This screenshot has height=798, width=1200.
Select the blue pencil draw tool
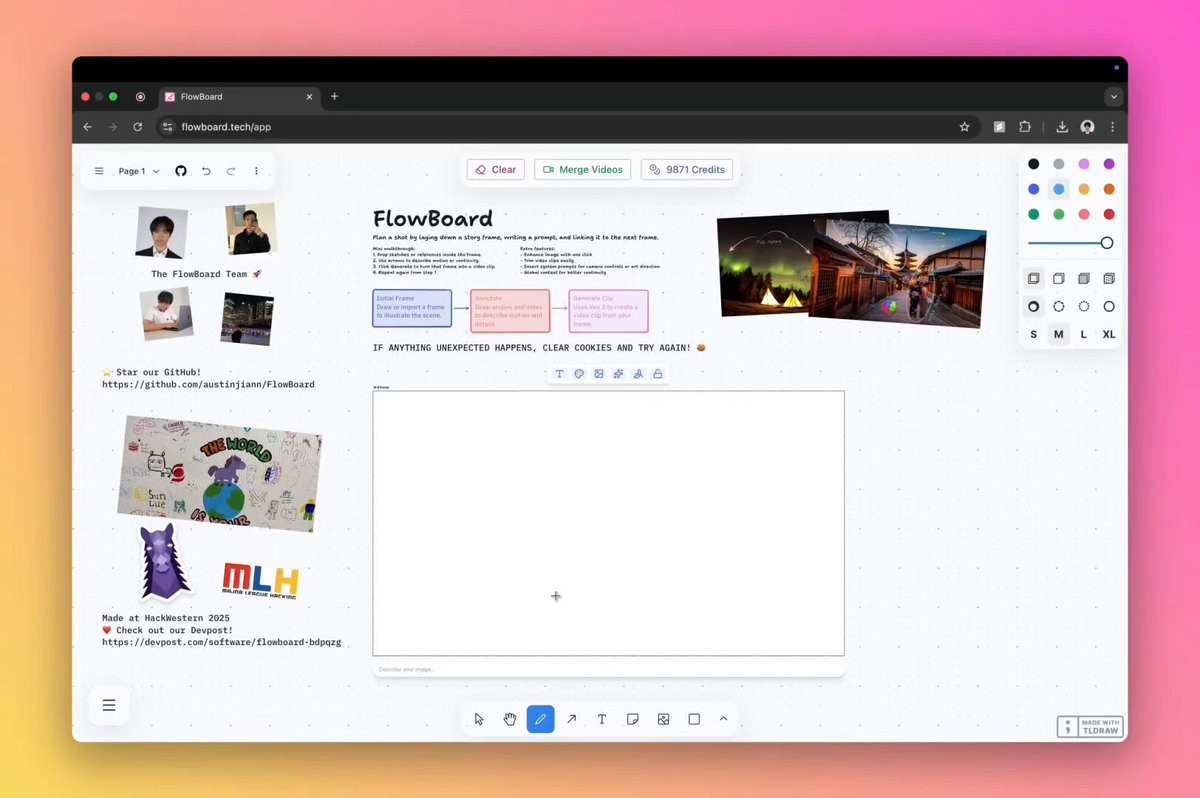tap(541, 719)
